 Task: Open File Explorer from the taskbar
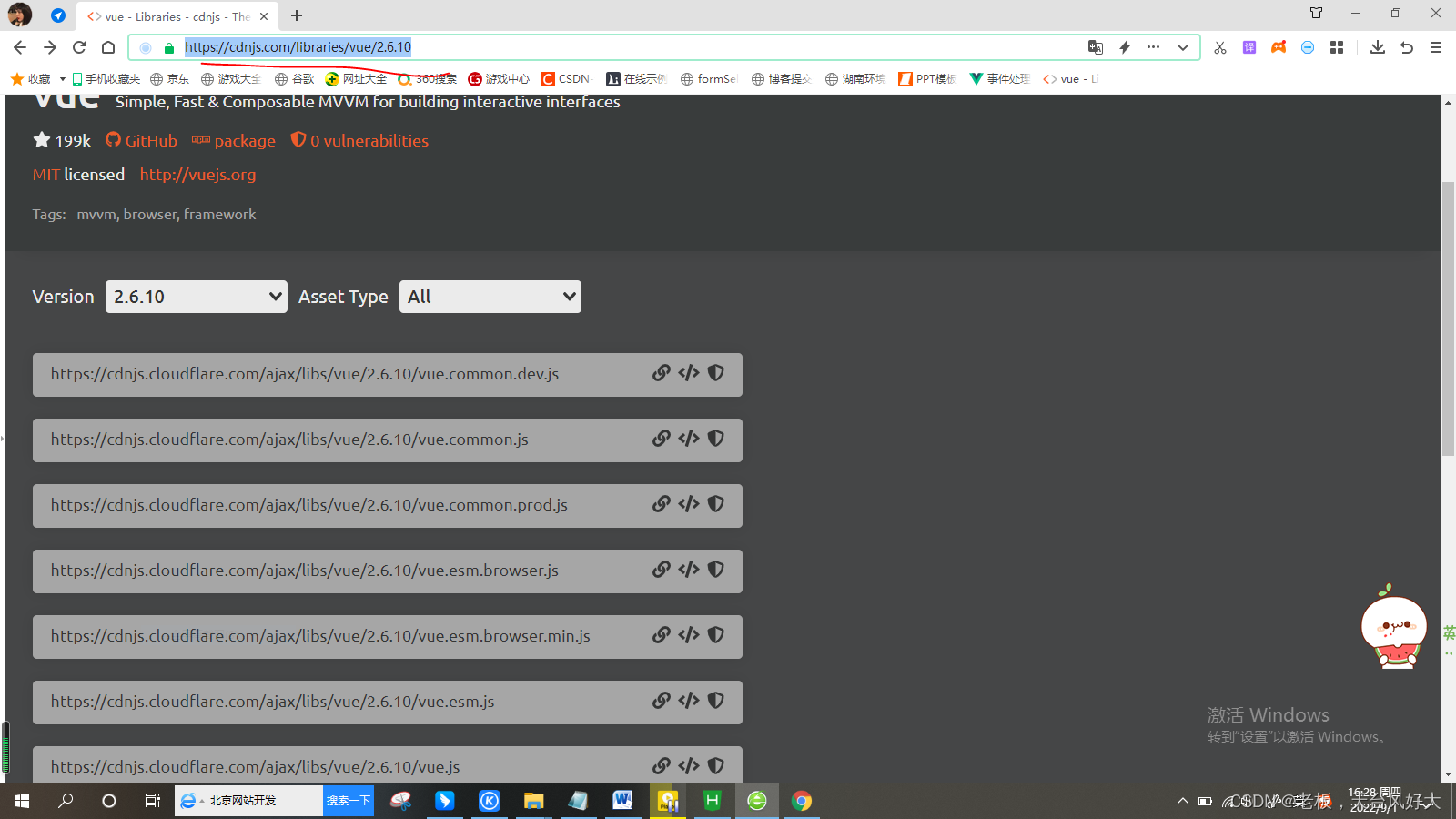click(533, 801)
